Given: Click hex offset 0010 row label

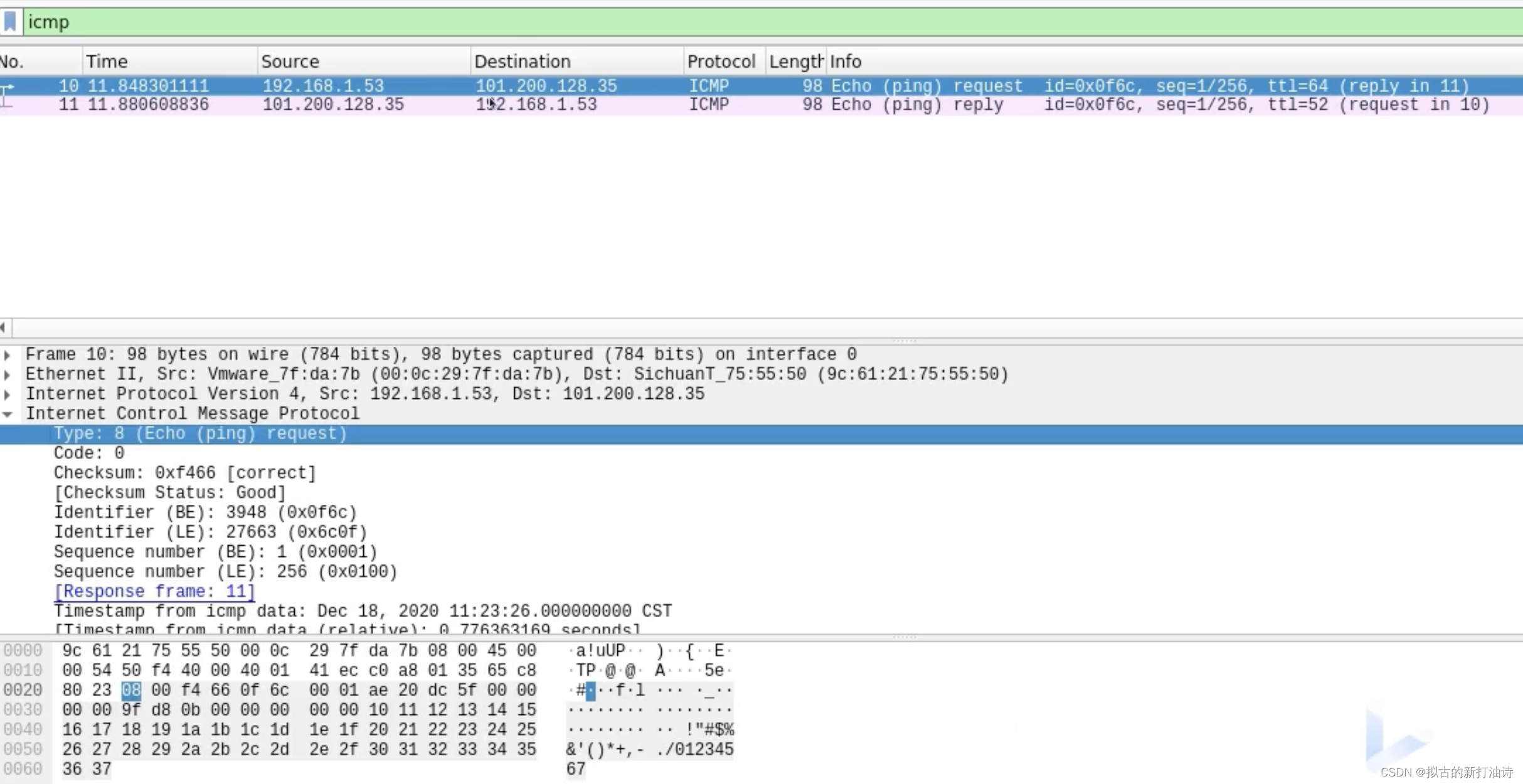Looking at the screenshot, I should 23,671.
